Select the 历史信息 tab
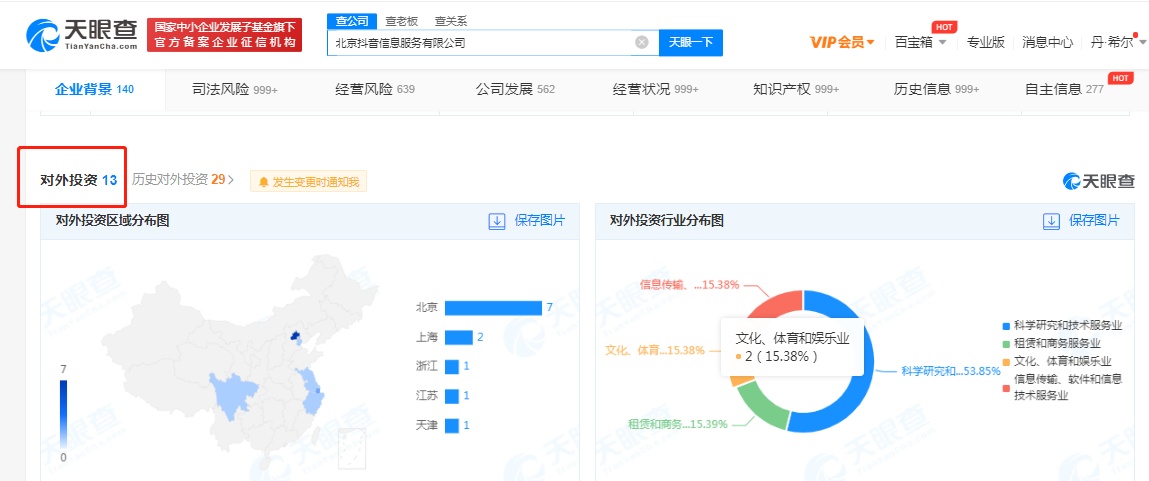Screen dimensions: 1149x481 click(936, 89)
